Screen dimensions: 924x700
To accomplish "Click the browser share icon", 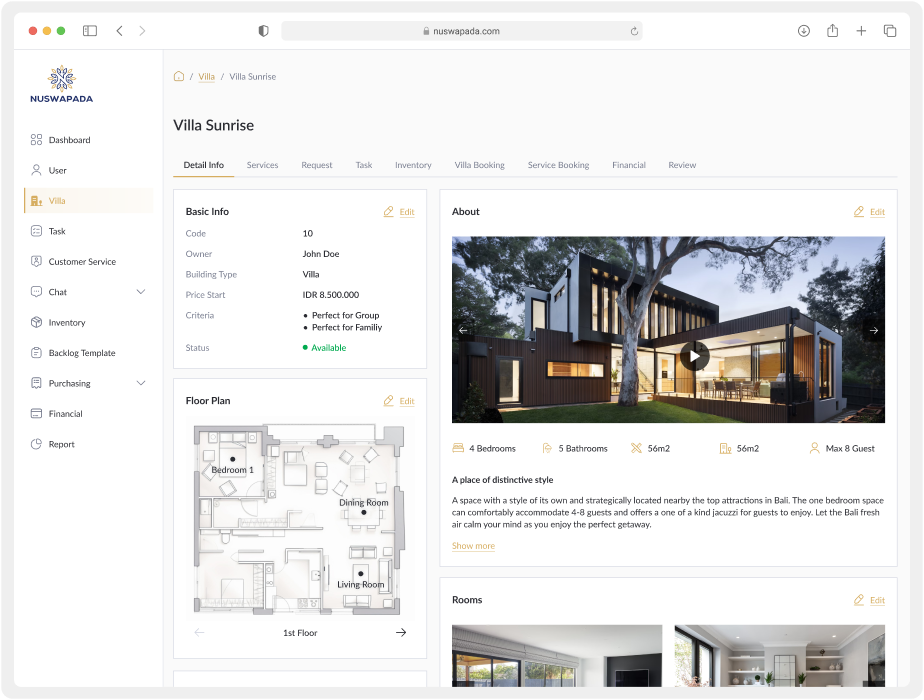I will pos(832,30).
